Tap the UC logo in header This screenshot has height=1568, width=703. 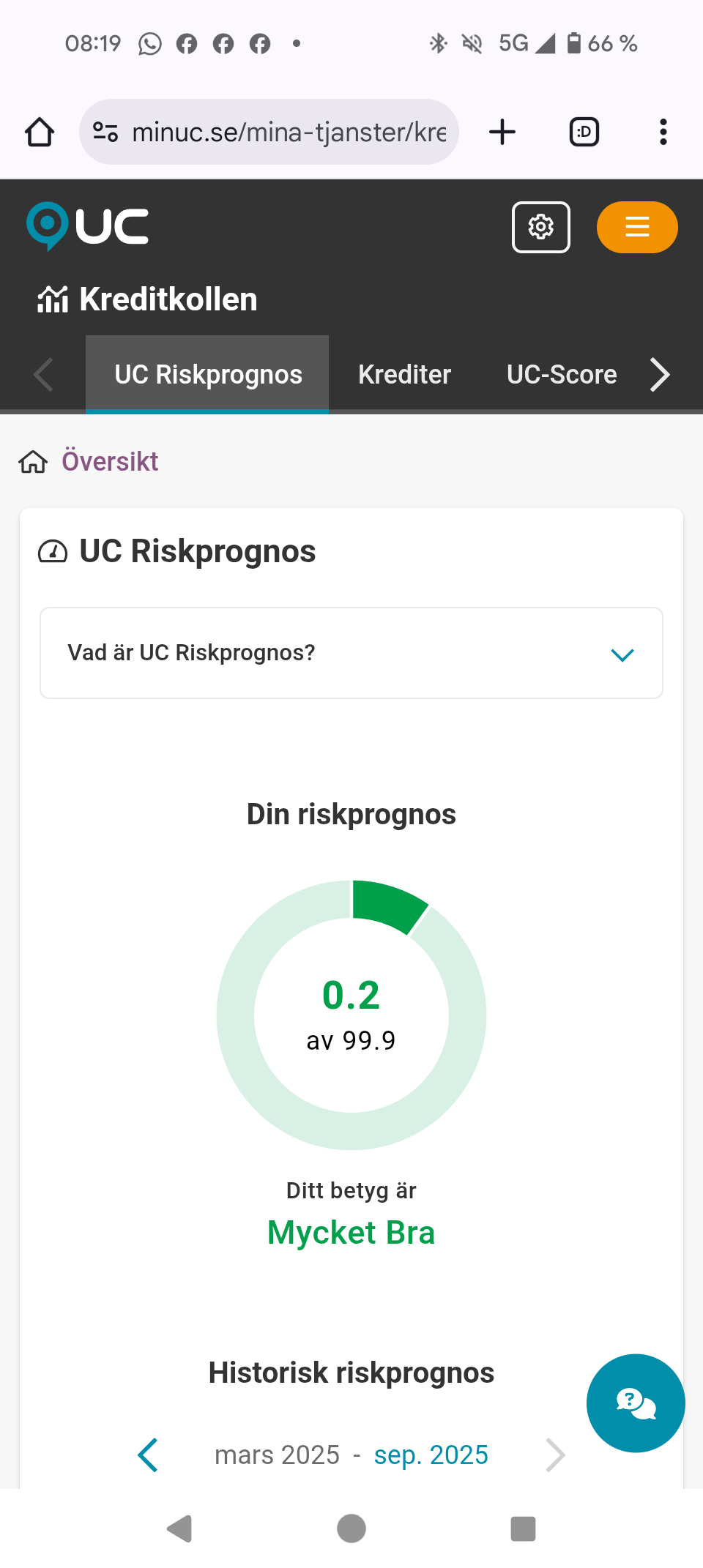88,226
